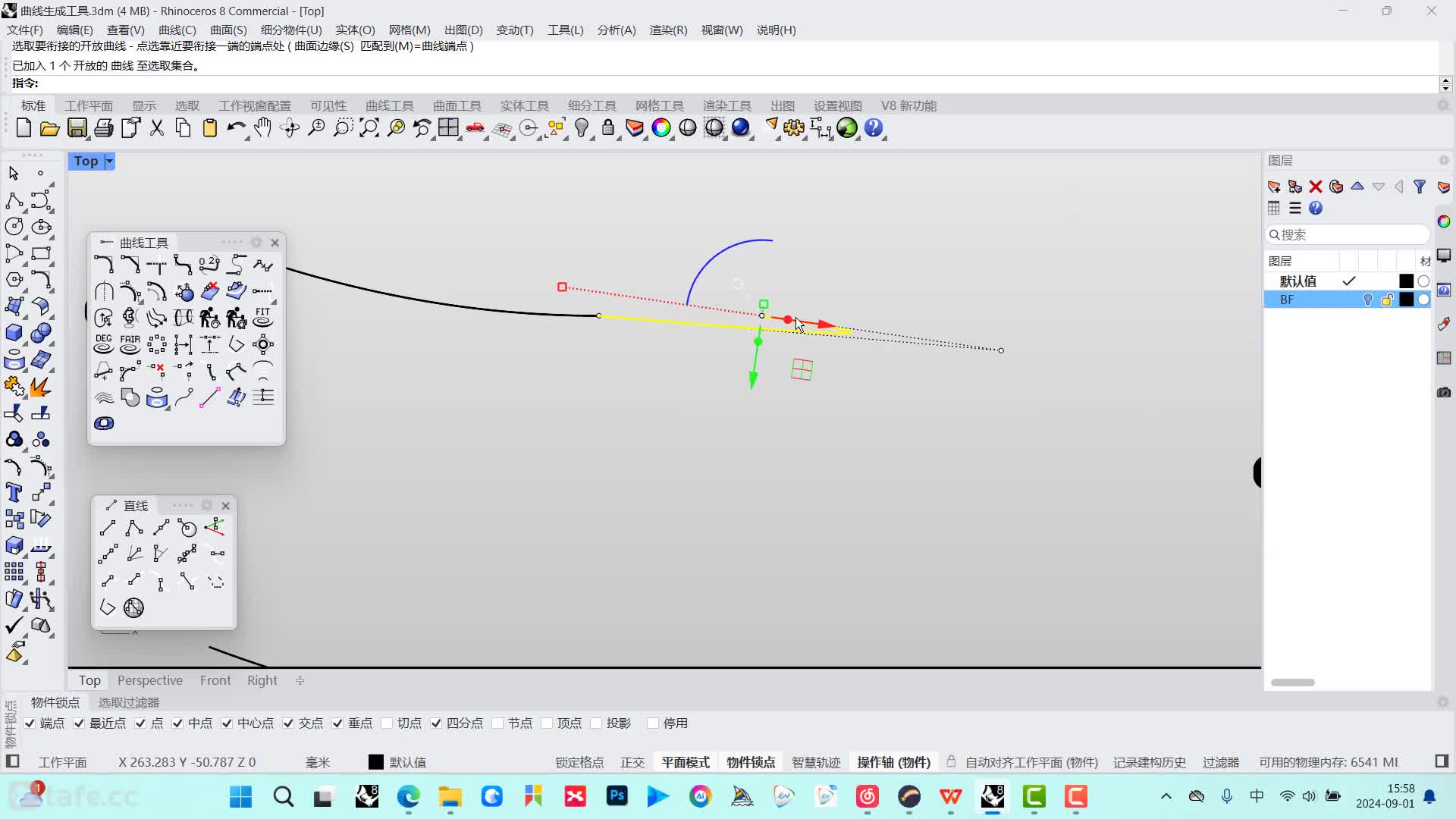Open Options with the gear icon
Image resolution: width=1456 pixels, height=819 pixels.
point(794,128)
